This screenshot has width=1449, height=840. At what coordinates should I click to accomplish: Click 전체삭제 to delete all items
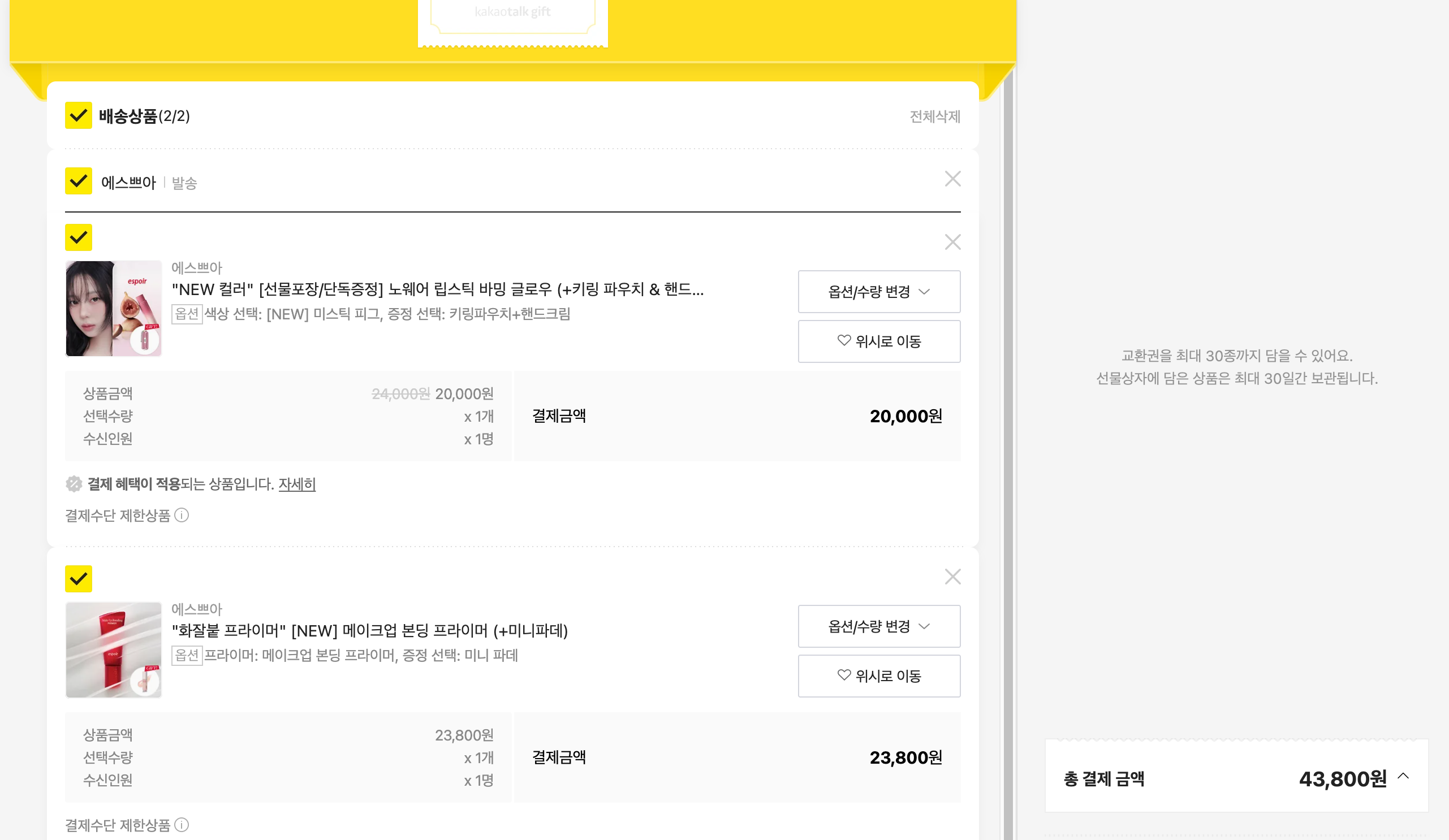click(934, 116)
